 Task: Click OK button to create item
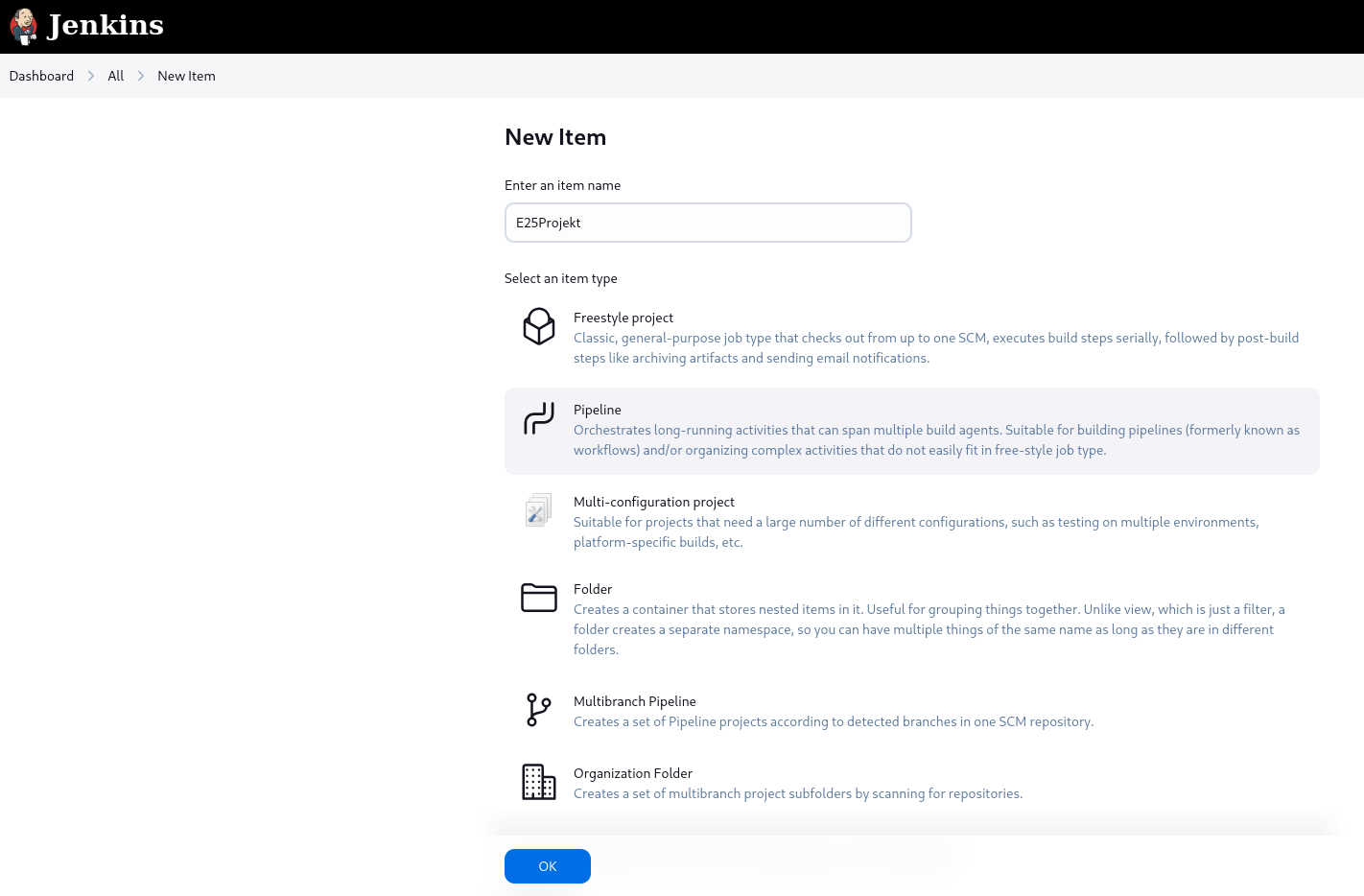pos(548,866)
